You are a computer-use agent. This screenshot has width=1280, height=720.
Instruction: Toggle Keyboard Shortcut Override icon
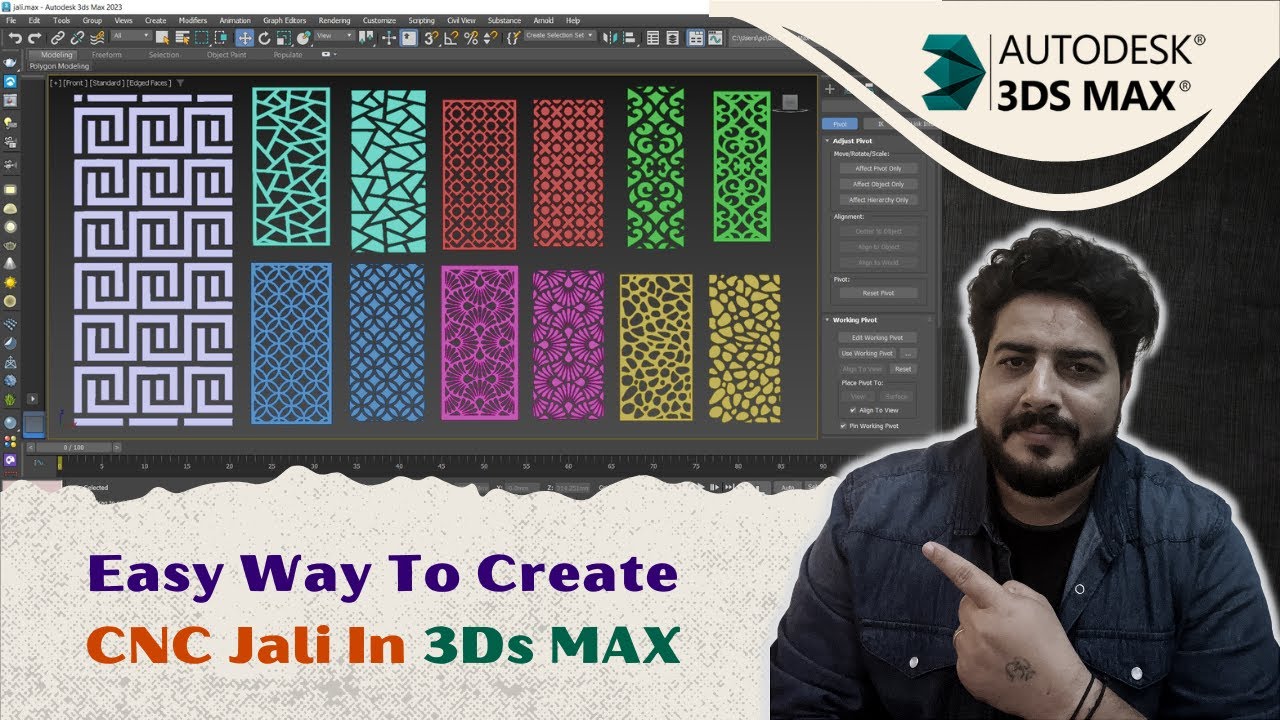coord(409,38)
